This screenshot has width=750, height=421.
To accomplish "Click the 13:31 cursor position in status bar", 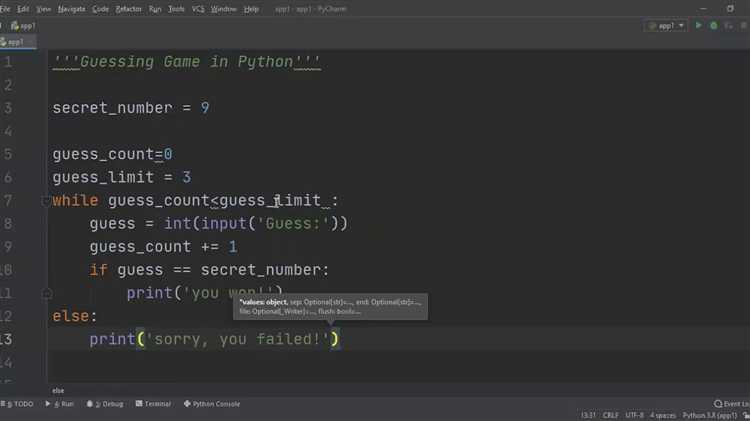I will point(588,415).
